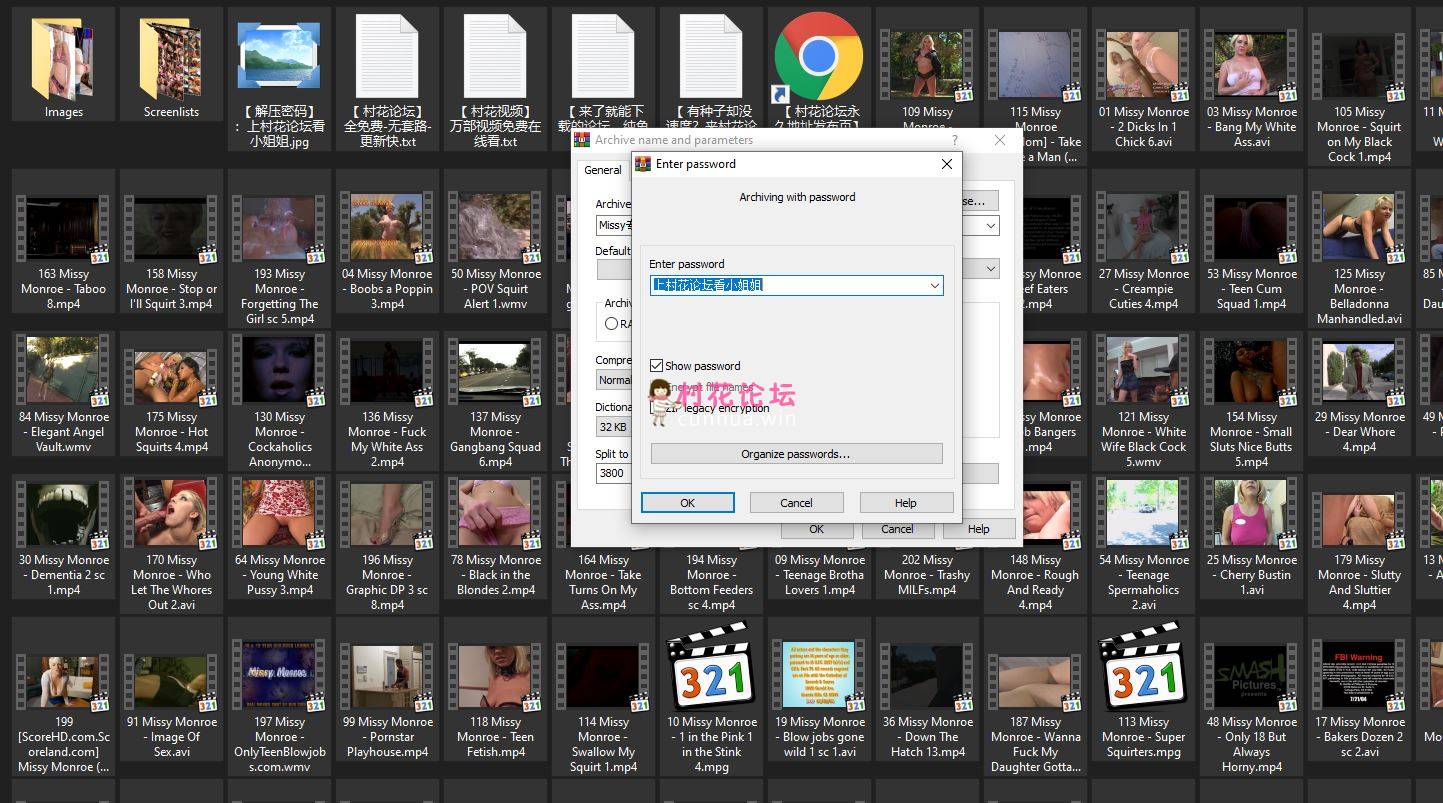This screenshot has height=803, width=1443.
Task: Open the Enter password dropdown arrow
Action: pyautogui.click(x=934, y=285)
